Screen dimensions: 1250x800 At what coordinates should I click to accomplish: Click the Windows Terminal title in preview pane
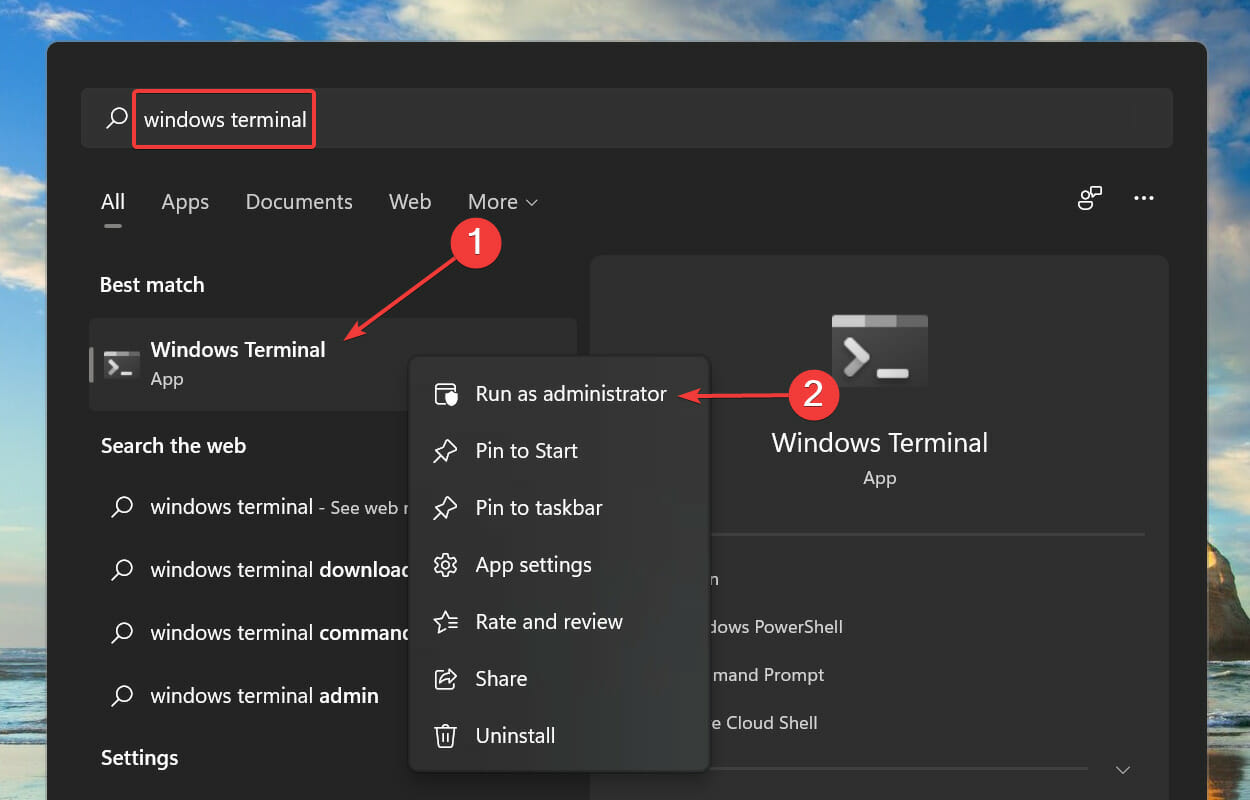[x=879, y=443]
